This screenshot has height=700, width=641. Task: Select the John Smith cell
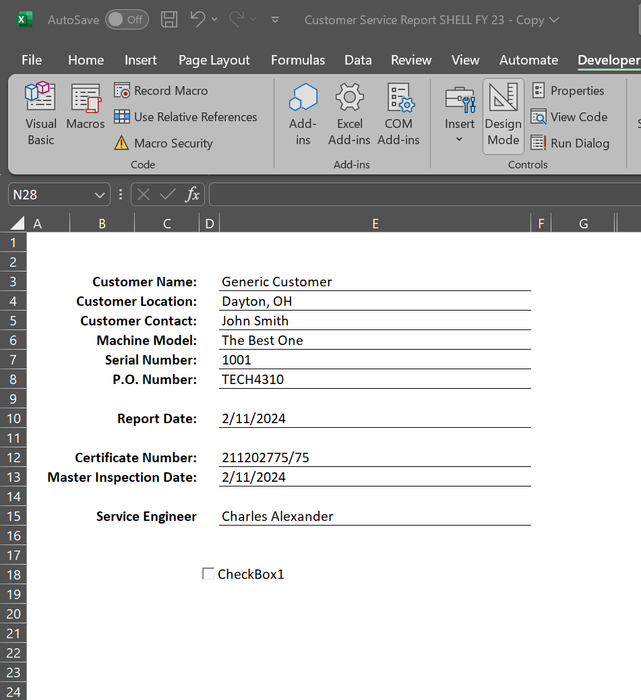(375, 321)
